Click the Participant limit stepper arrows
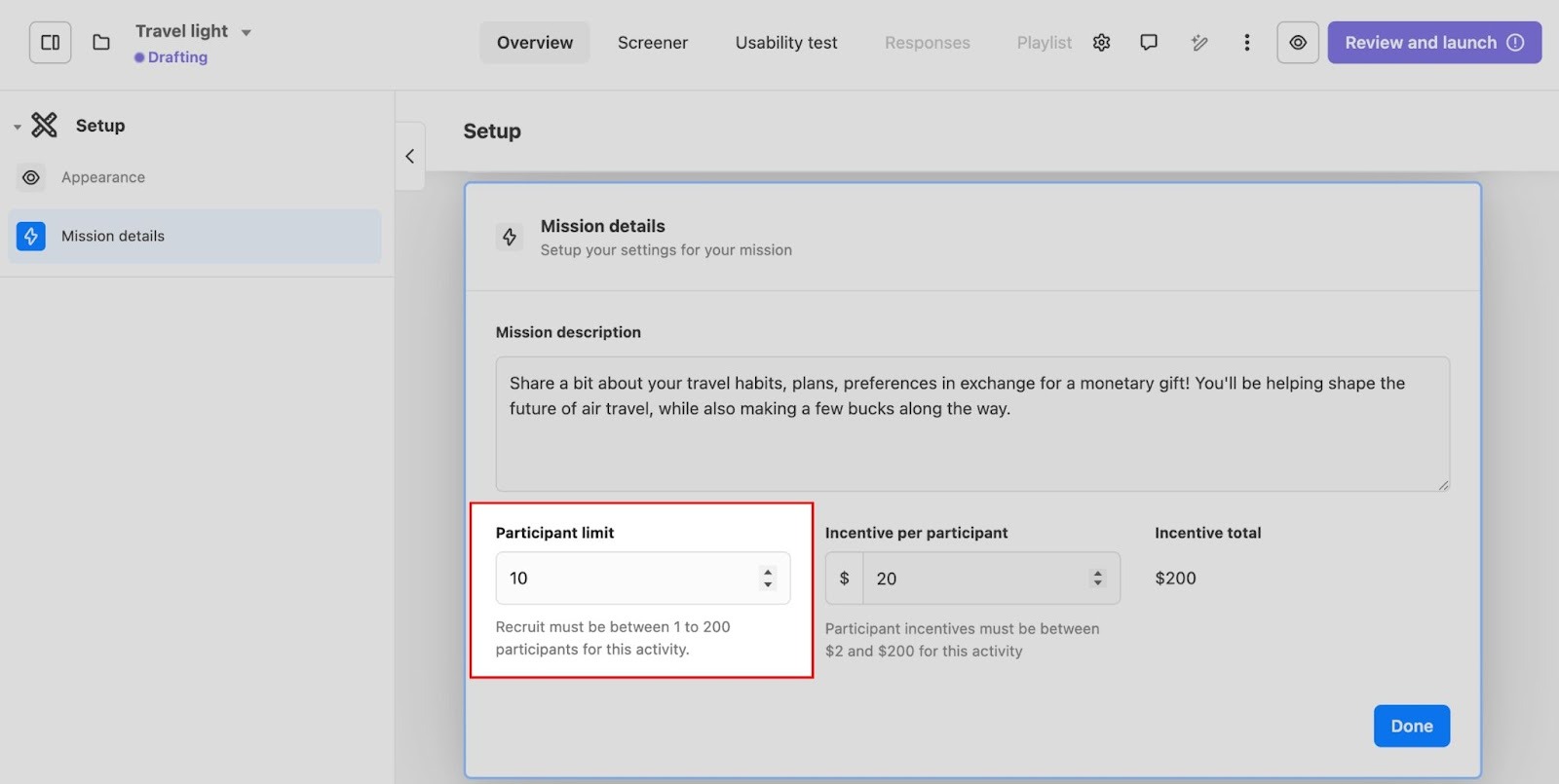This screenshot has height=784, width=1559. point(768,579)
